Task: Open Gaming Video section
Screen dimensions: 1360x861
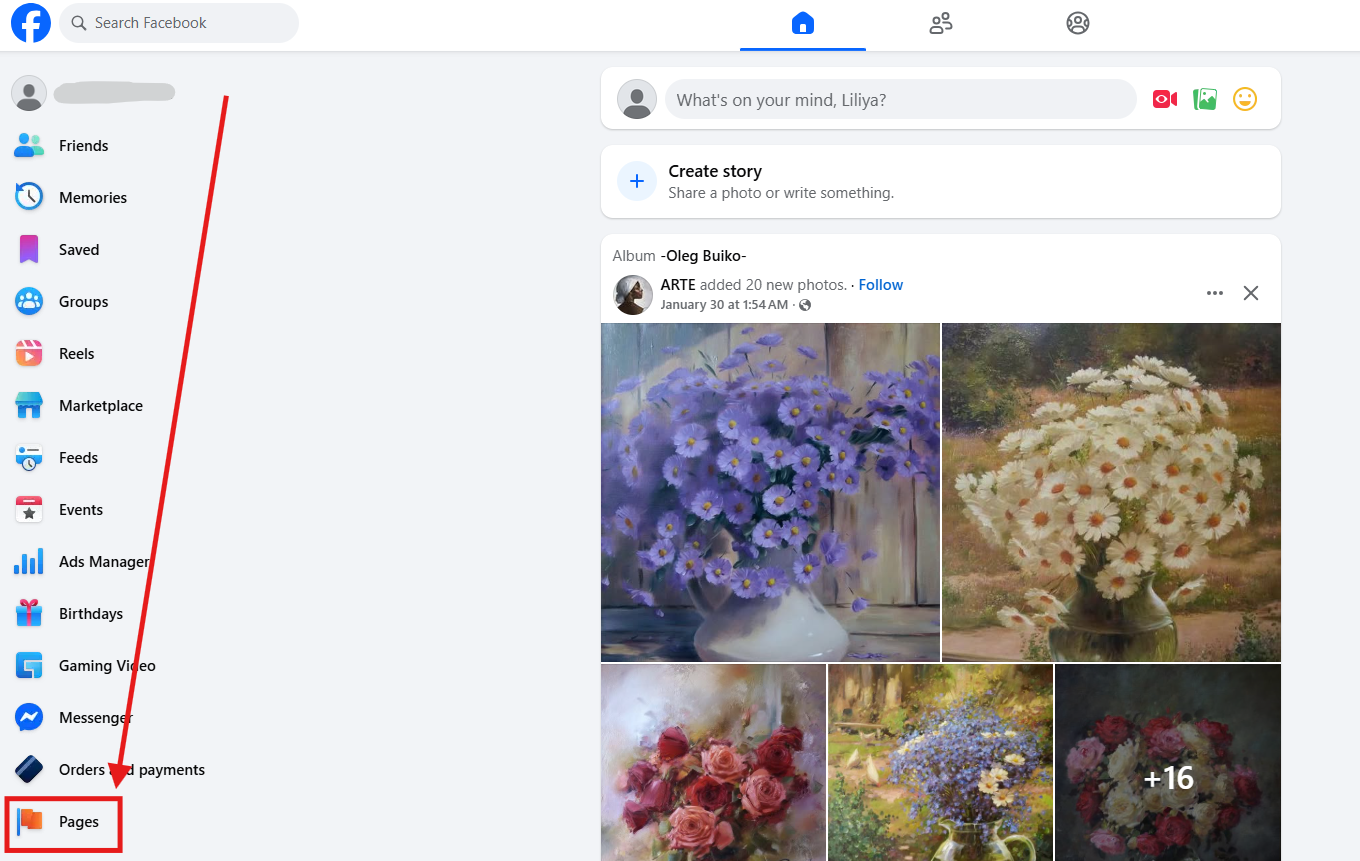Action: point(107,665)
